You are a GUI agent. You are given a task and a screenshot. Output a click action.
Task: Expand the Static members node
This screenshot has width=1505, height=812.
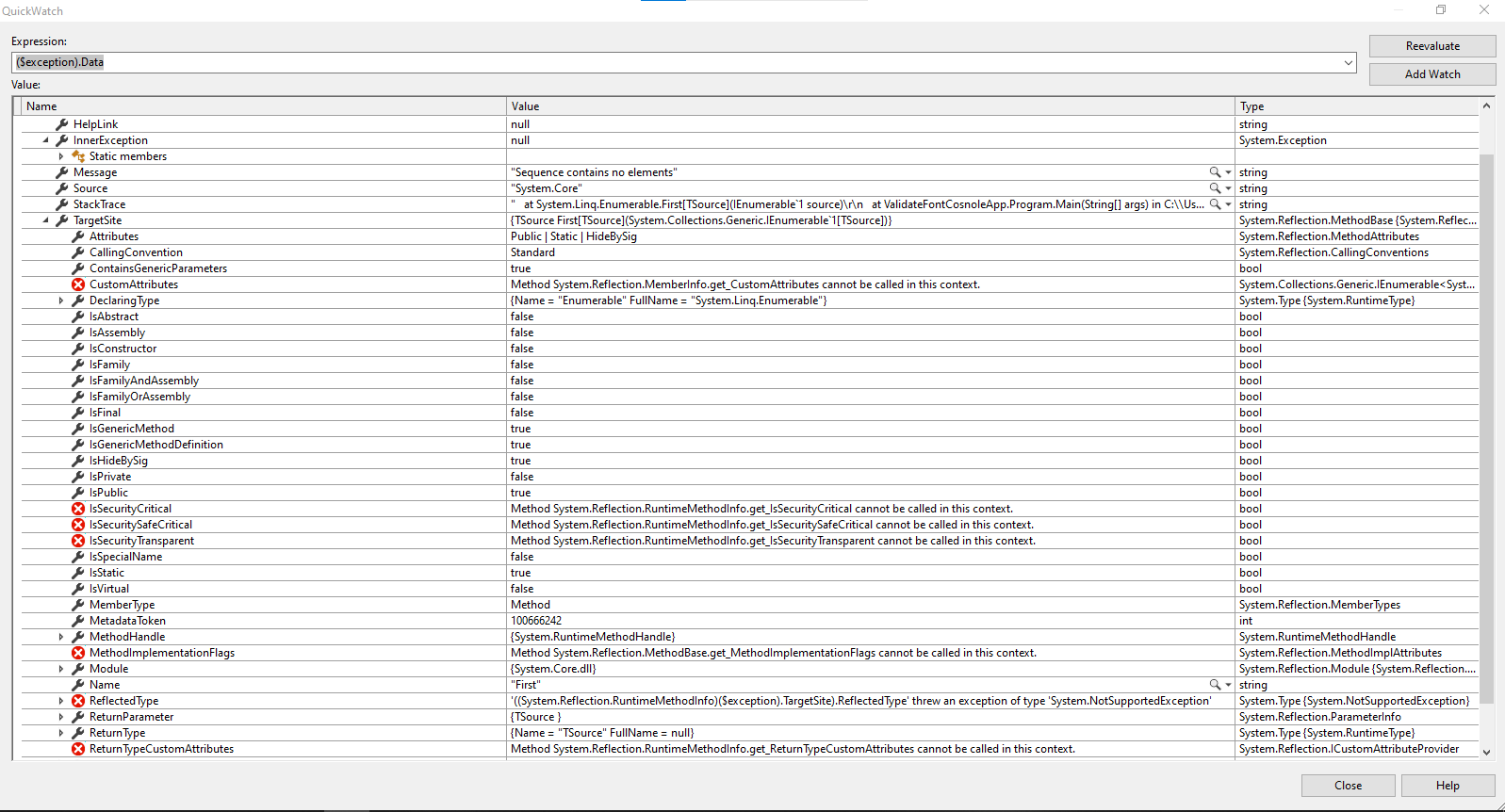[x=61, y=156]
